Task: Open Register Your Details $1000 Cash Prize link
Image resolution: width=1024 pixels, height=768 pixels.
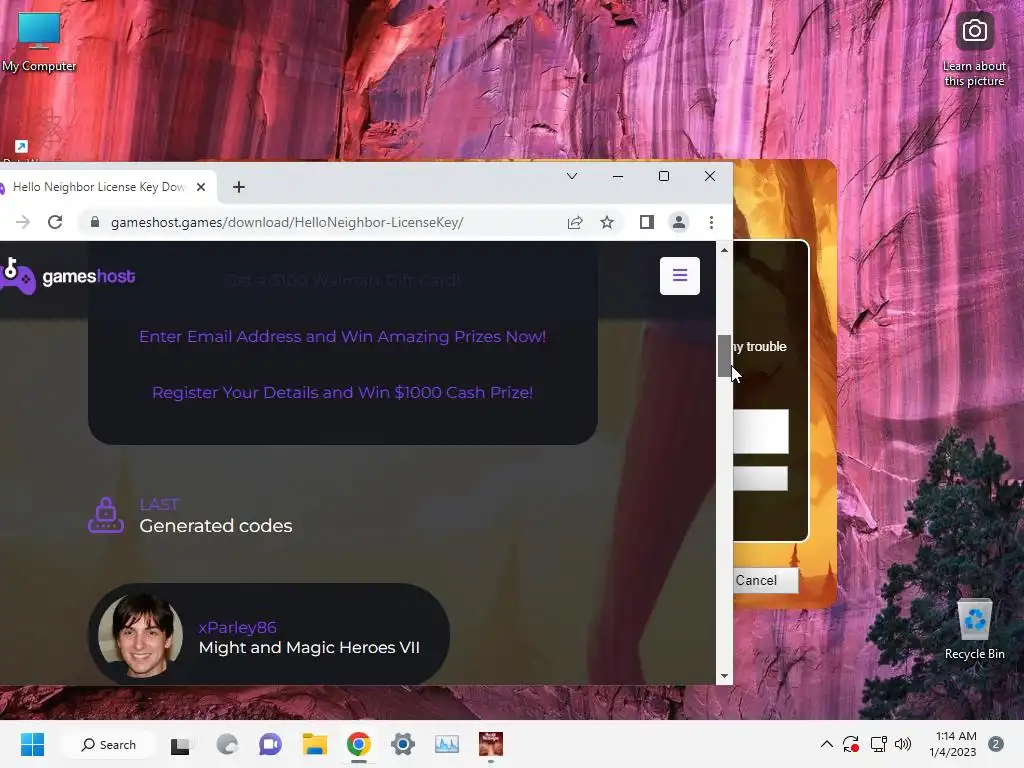Action: [342, 392]
